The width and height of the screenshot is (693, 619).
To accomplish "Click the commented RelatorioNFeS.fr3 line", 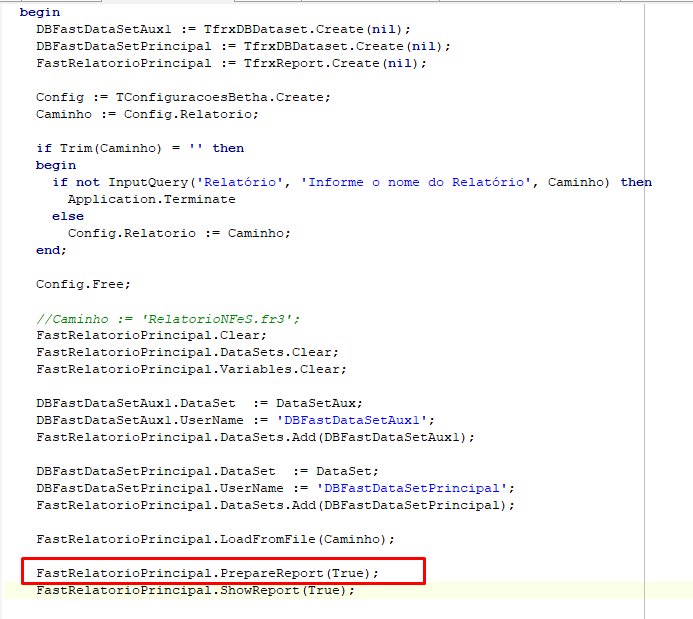I will (168, 319).
